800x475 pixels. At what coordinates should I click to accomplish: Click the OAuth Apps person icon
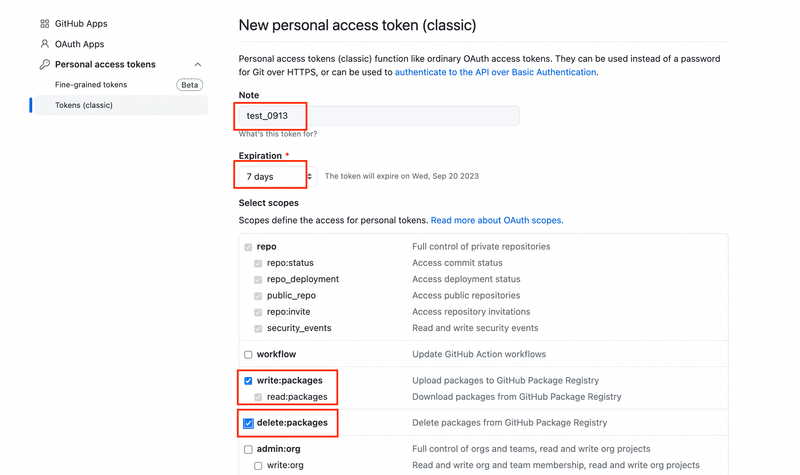coord(45,44)
